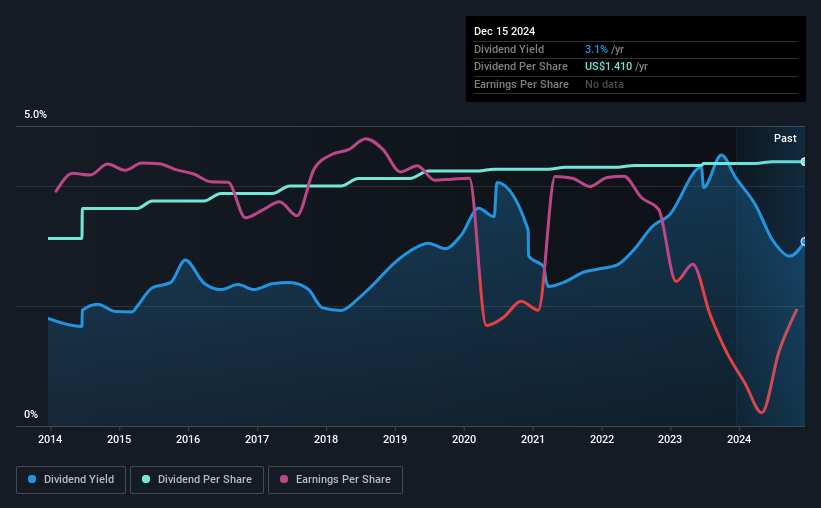The height and width of the screenshot is (508, 821).
Task: Select the 2024 x-axis label
Action: (x=739, y=439)
